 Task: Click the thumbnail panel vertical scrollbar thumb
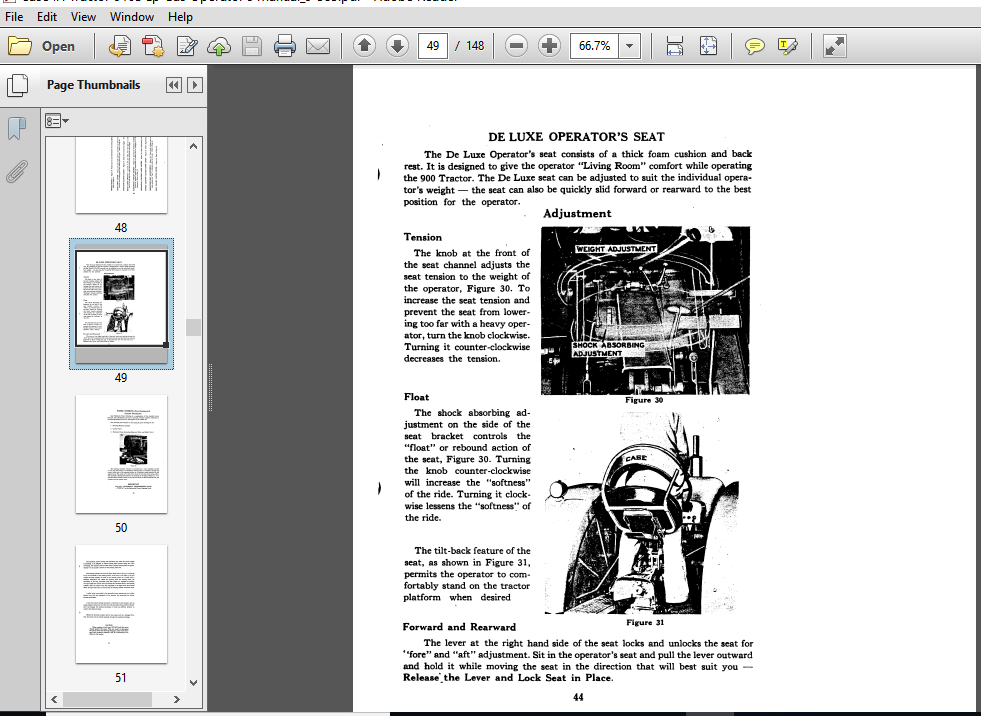point(193,327)
